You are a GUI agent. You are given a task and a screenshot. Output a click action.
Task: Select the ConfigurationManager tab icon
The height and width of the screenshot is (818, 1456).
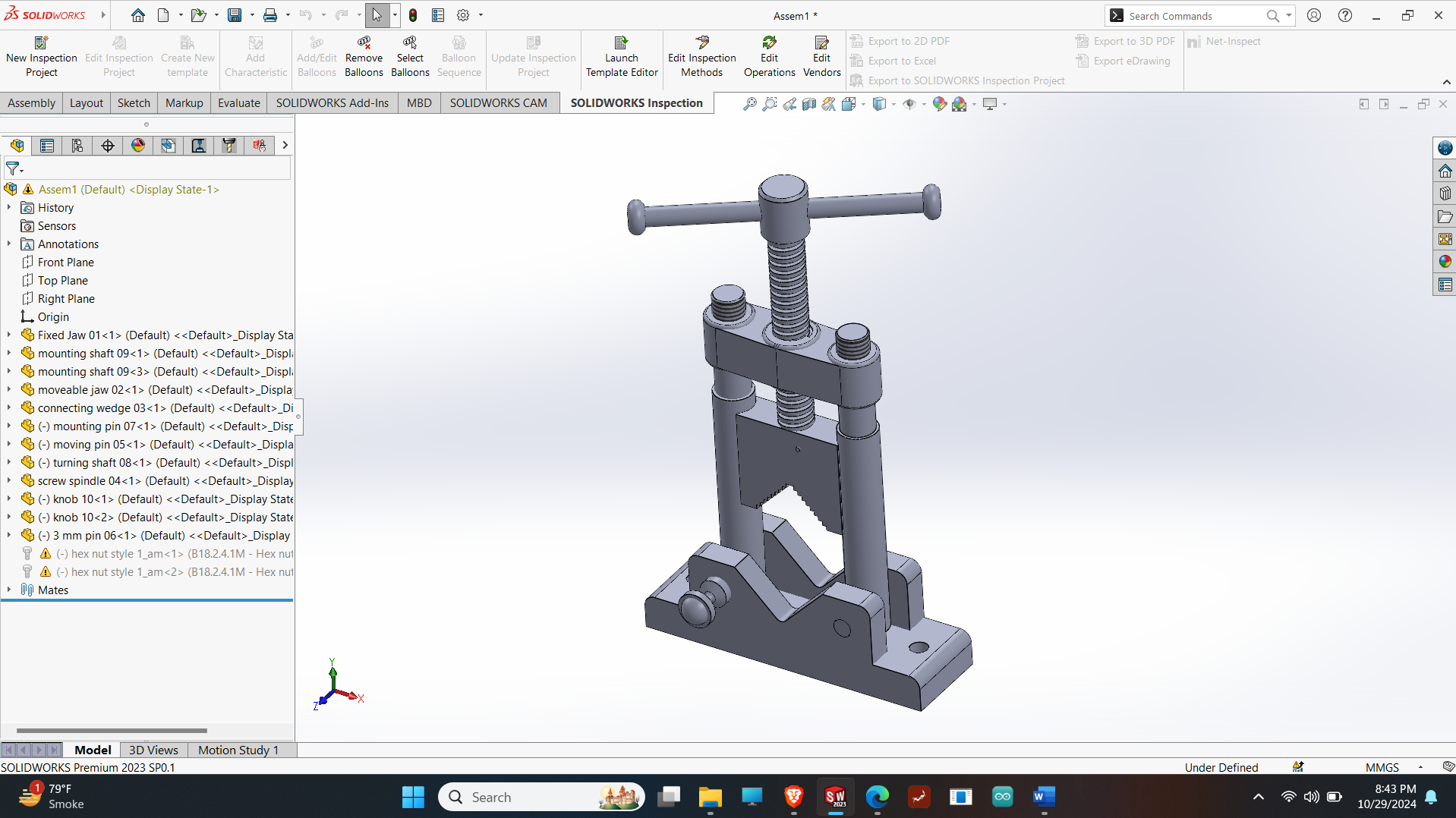pos(77,146)
